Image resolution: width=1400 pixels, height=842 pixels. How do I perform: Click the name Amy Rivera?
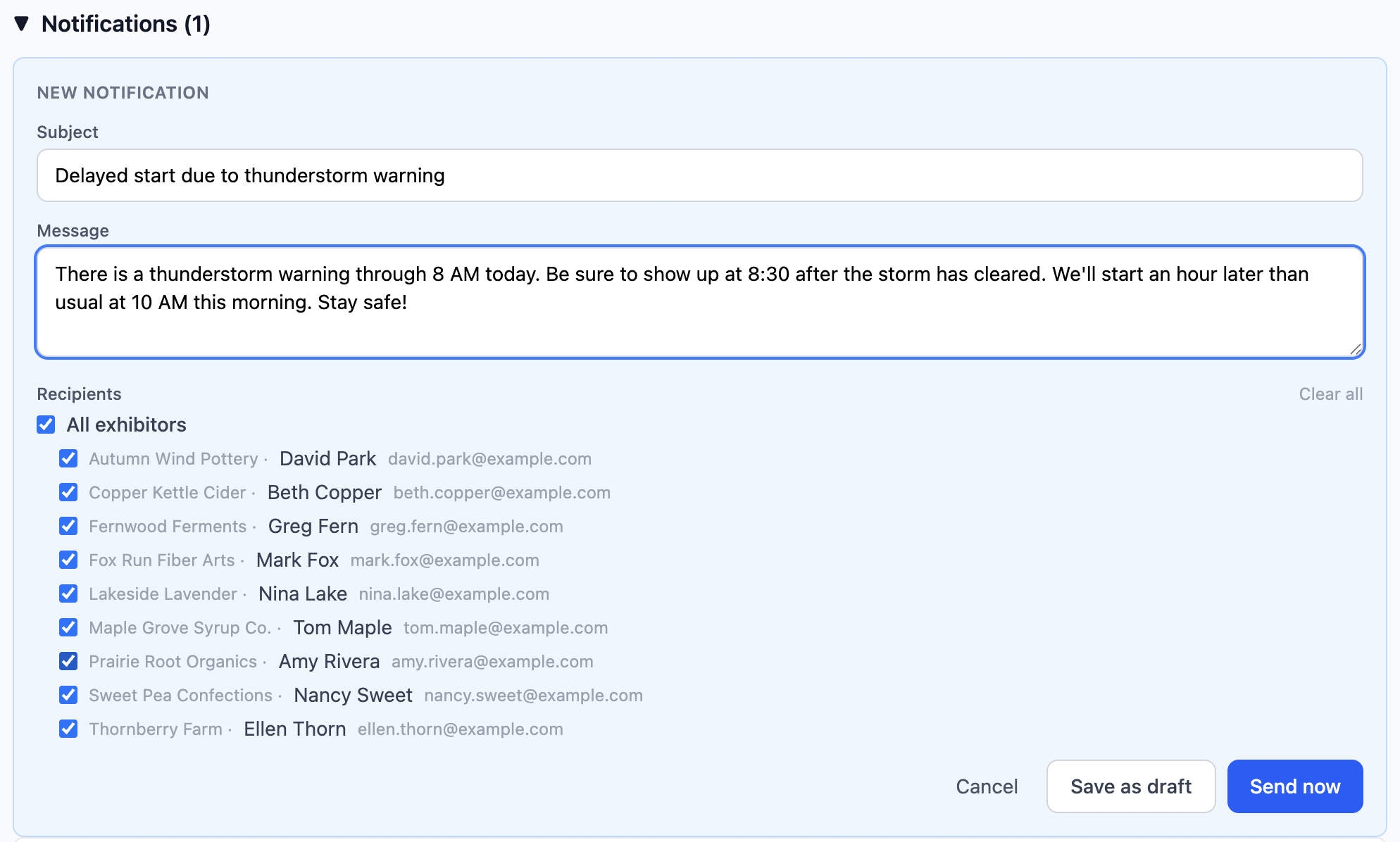tap(330, 661)
